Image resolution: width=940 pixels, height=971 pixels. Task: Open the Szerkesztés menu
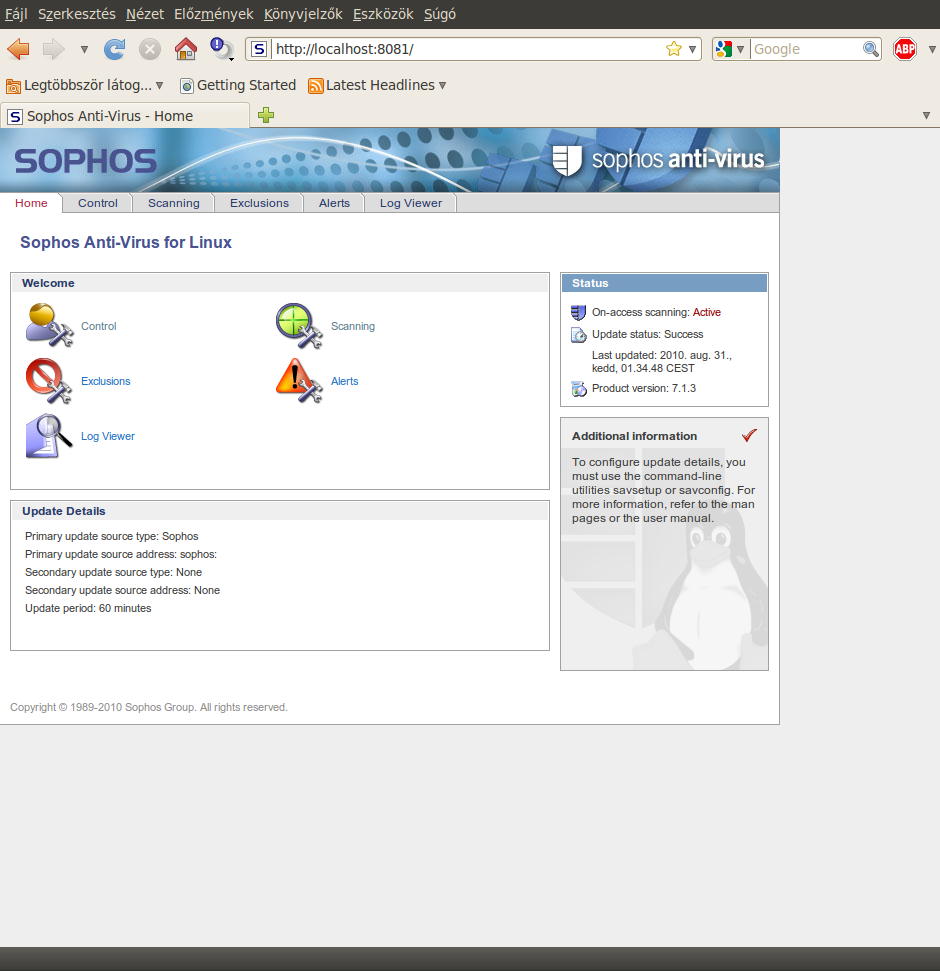click(77, 14)
